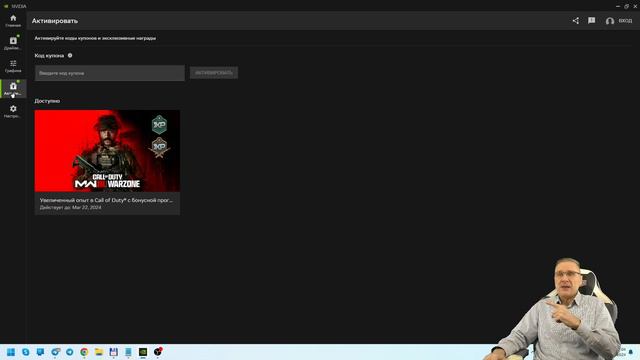The width and height of the screenshot is (640, 360).
Task: Click the 'Код купона' label
Action: click(x=49, y=56)
